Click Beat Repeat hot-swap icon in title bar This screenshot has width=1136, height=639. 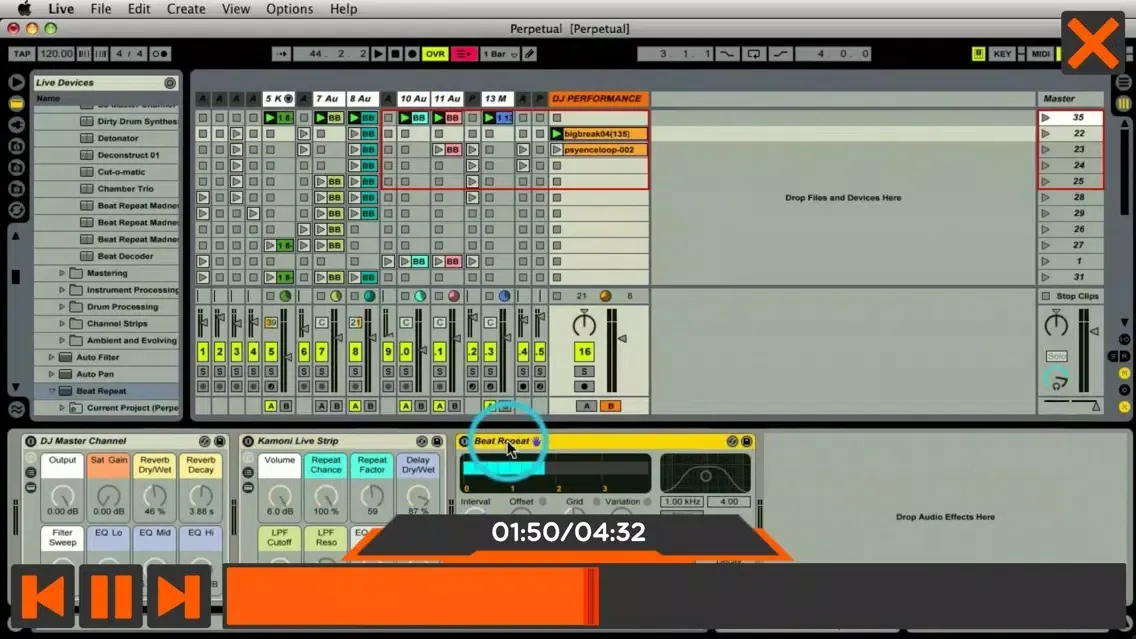(x=732, y=441)
